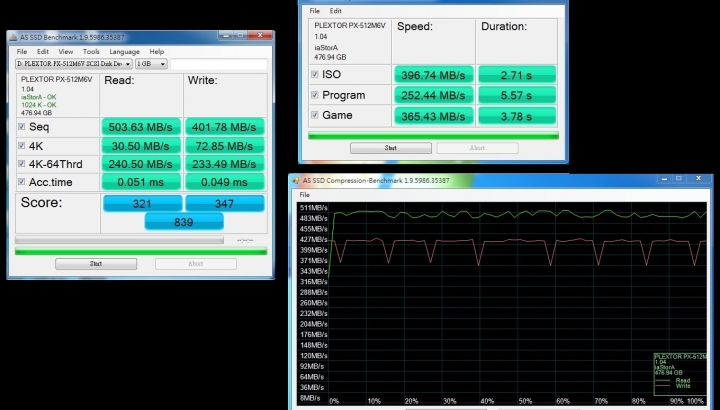Click the Read legend entry in compression graph
720x410 pixels.
[x=682, y=380]
